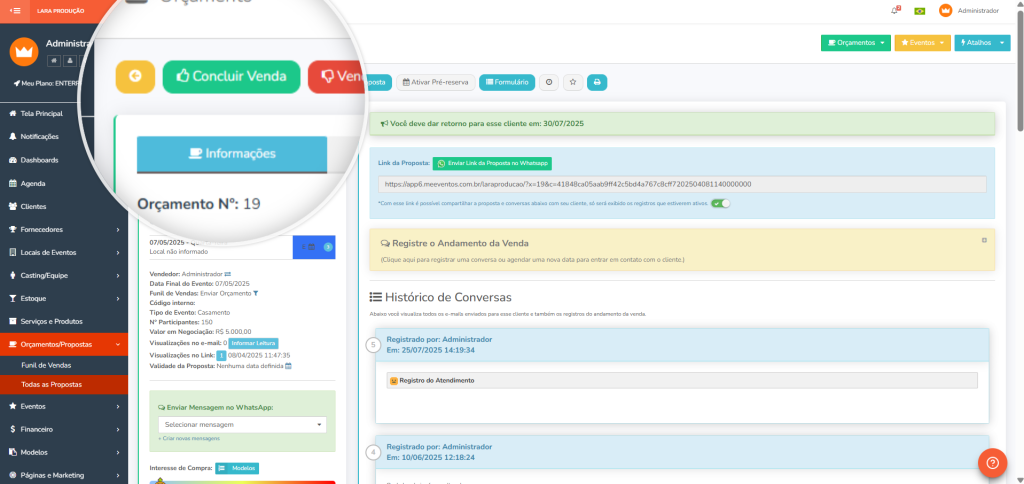1024x484 pixels.
Task: Click the follow-up reminder banner dated 30/07/2025
Action: [x=682, y=123]
